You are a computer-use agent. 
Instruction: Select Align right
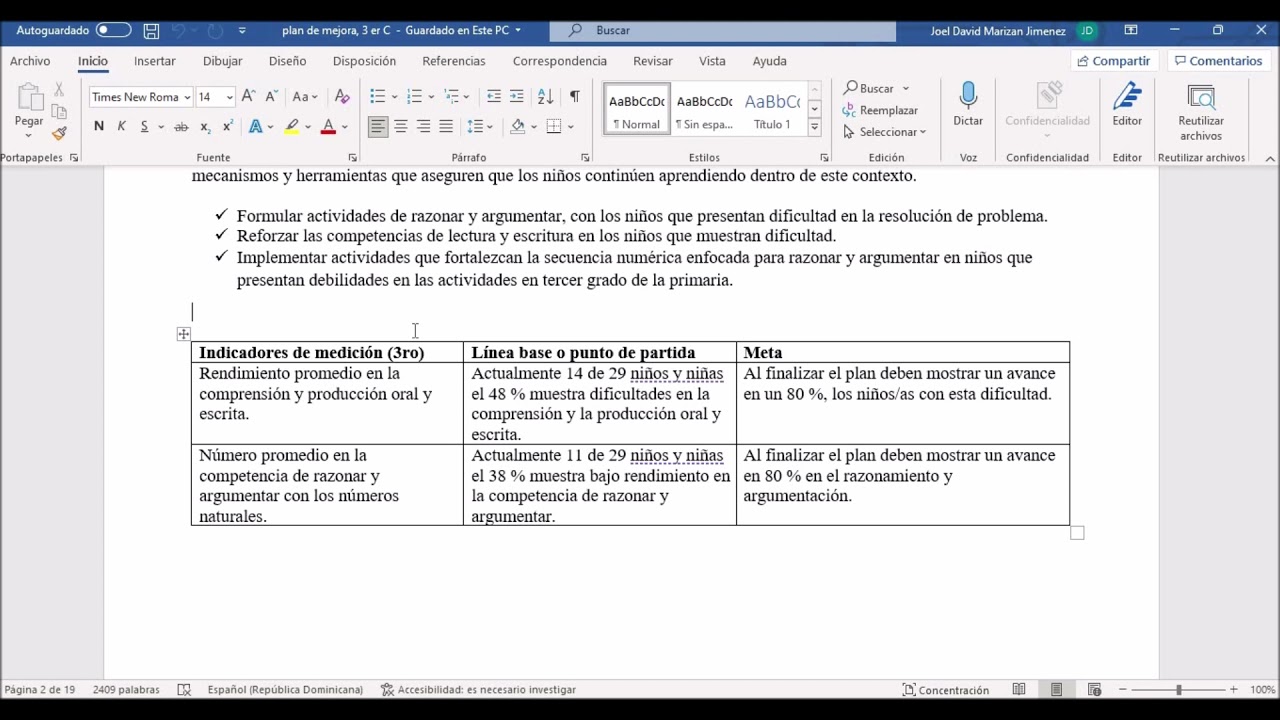coord(423,126)
